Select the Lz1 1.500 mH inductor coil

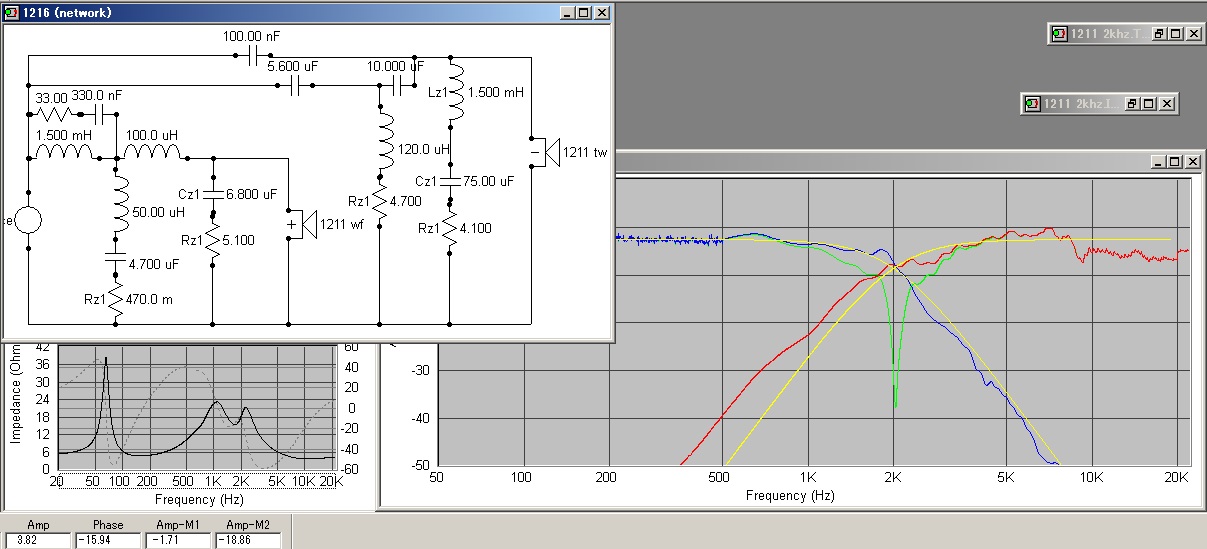tap(456, 93)
